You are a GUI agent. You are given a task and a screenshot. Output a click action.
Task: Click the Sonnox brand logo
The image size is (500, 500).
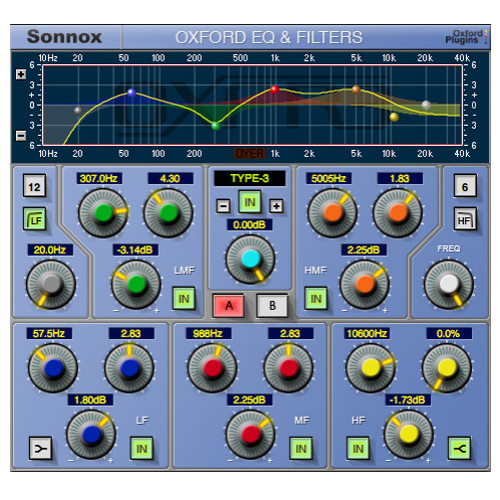(64, 36)
